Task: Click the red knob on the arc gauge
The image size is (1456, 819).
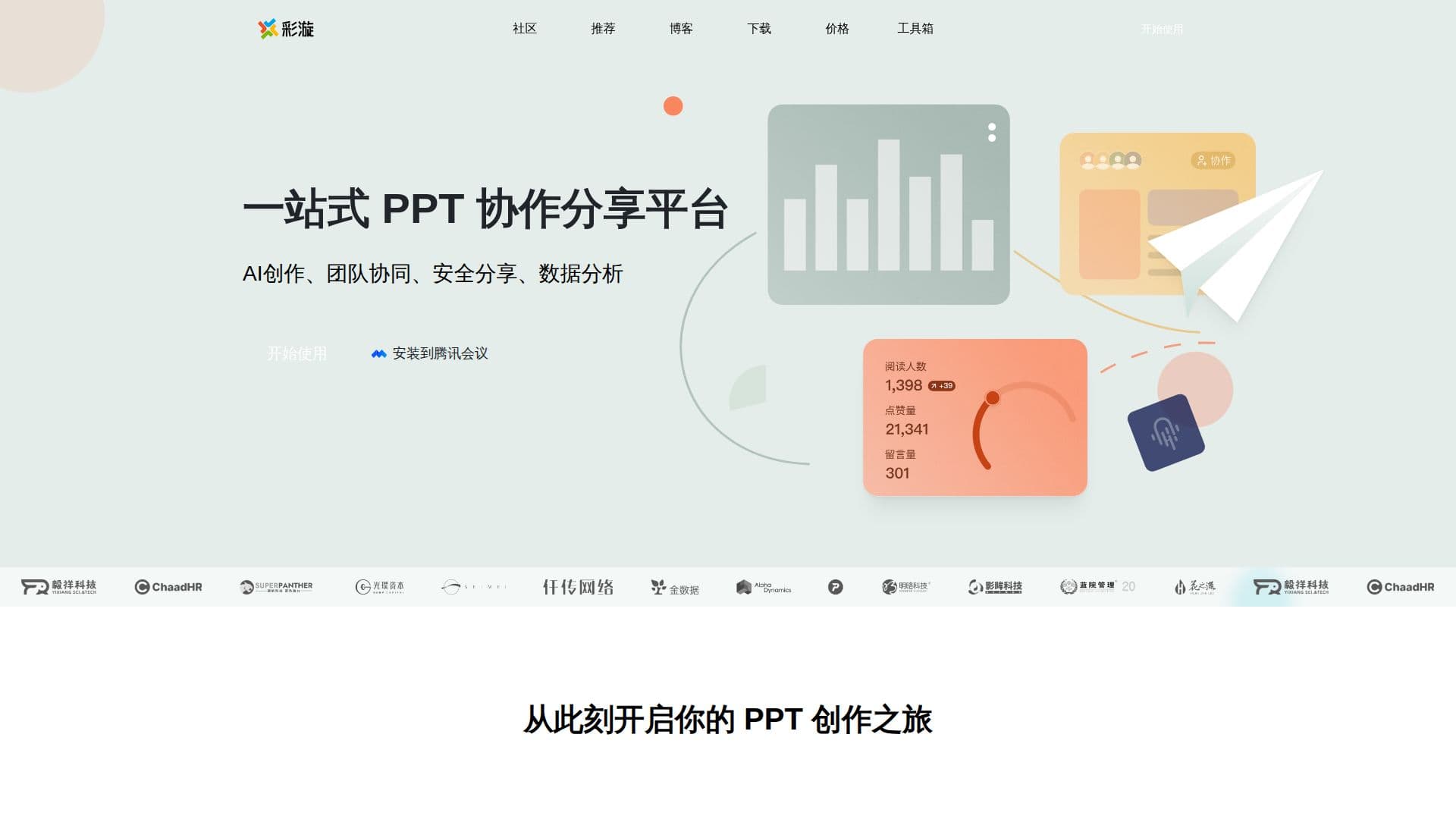Action: pyautogui.click(x=992, y=398)
